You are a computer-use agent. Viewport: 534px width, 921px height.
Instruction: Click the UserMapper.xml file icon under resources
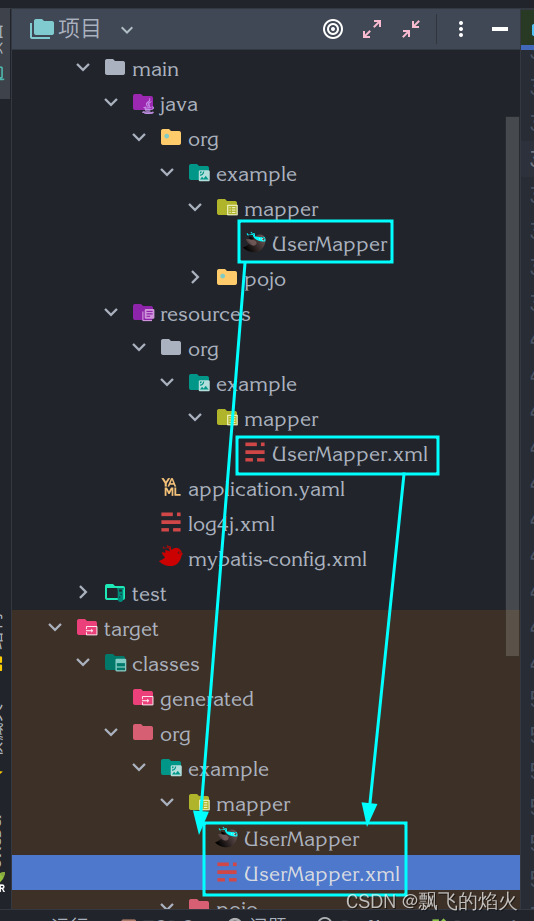click(255, 452)
